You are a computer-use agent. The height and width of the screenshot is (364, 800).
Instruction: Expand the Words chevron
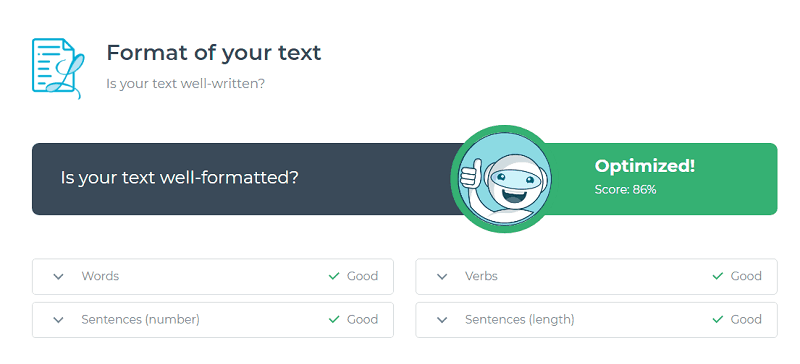pyautogui.click(x=59, y=276)
